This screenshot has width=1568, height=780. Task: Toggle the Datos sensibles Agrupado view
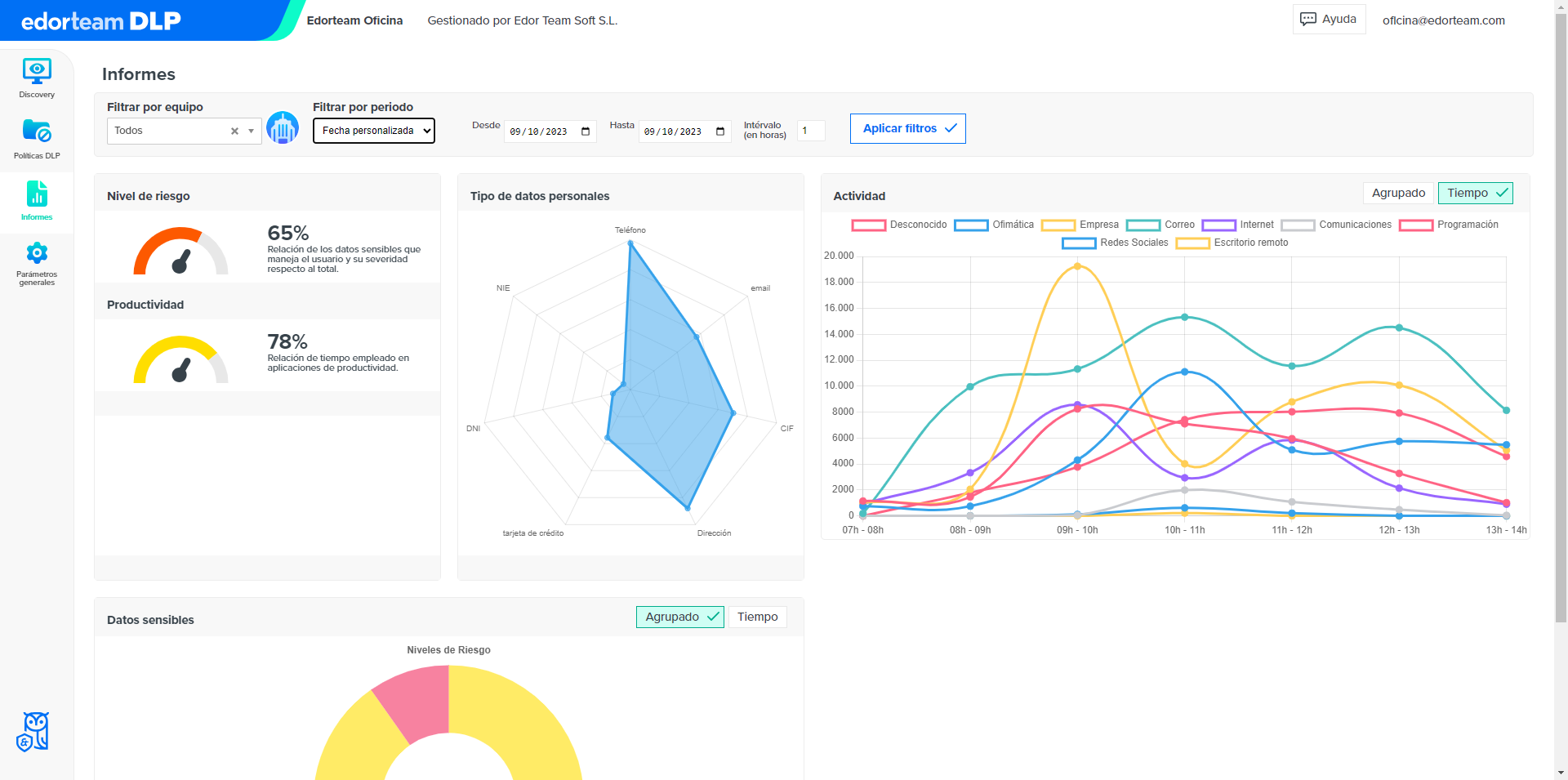coord(679,617)
